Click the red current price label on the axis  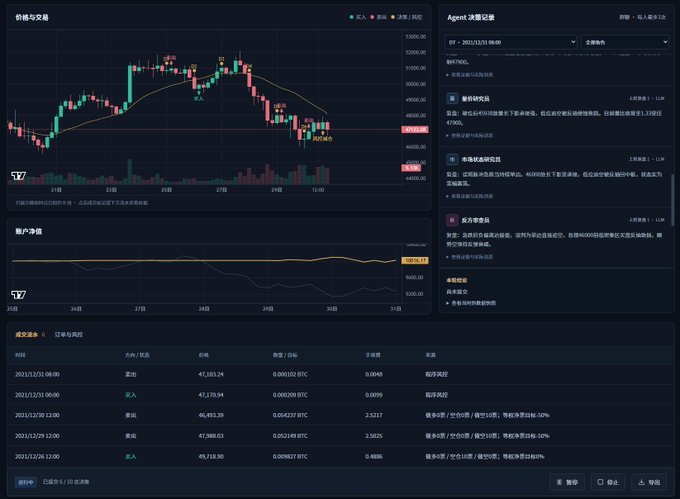tap(415, 129)
